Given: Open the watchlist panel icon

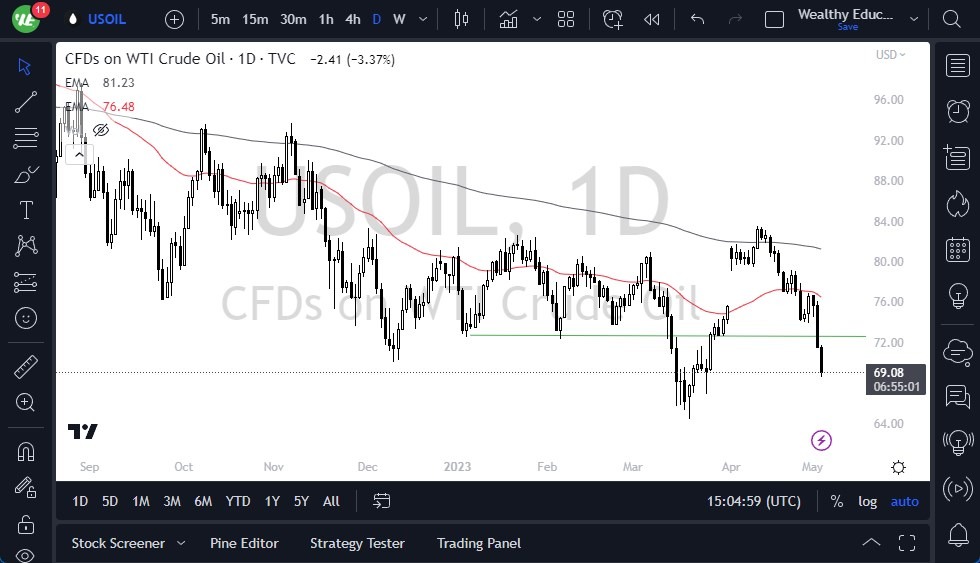Looking at the screenshot, I should [957, 65].
